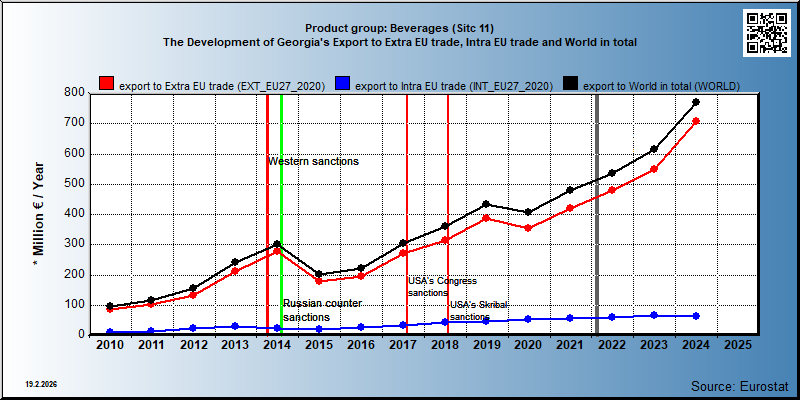Click the 'USA's Skribal sanctions' annotation
Screen dimensions: 800x400
click(479, 311)
